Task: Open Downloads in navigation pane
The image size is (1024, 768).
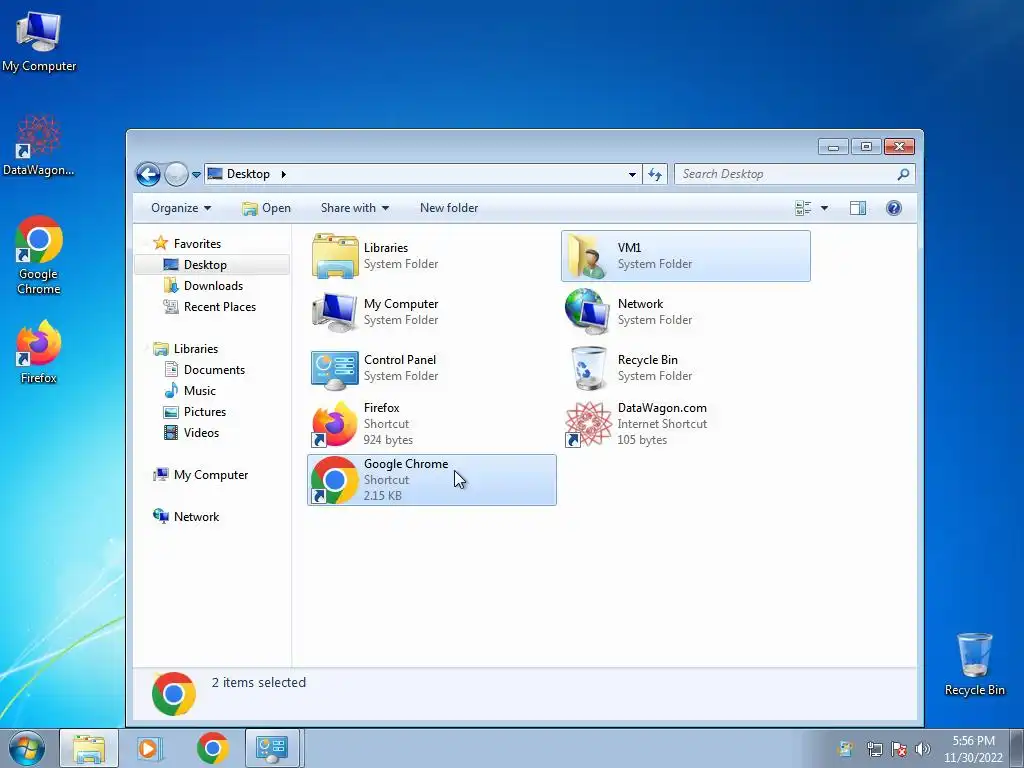Action: click(213, 286)
